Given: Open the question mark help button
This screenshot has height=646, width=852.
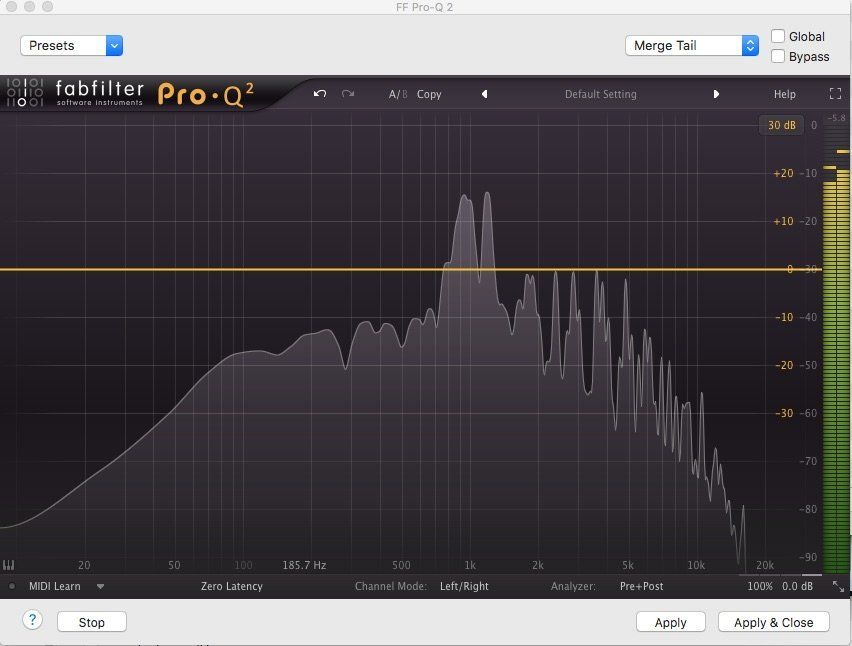Looking at the screenshot, I should pyautogui.click(x=32, y=620).
